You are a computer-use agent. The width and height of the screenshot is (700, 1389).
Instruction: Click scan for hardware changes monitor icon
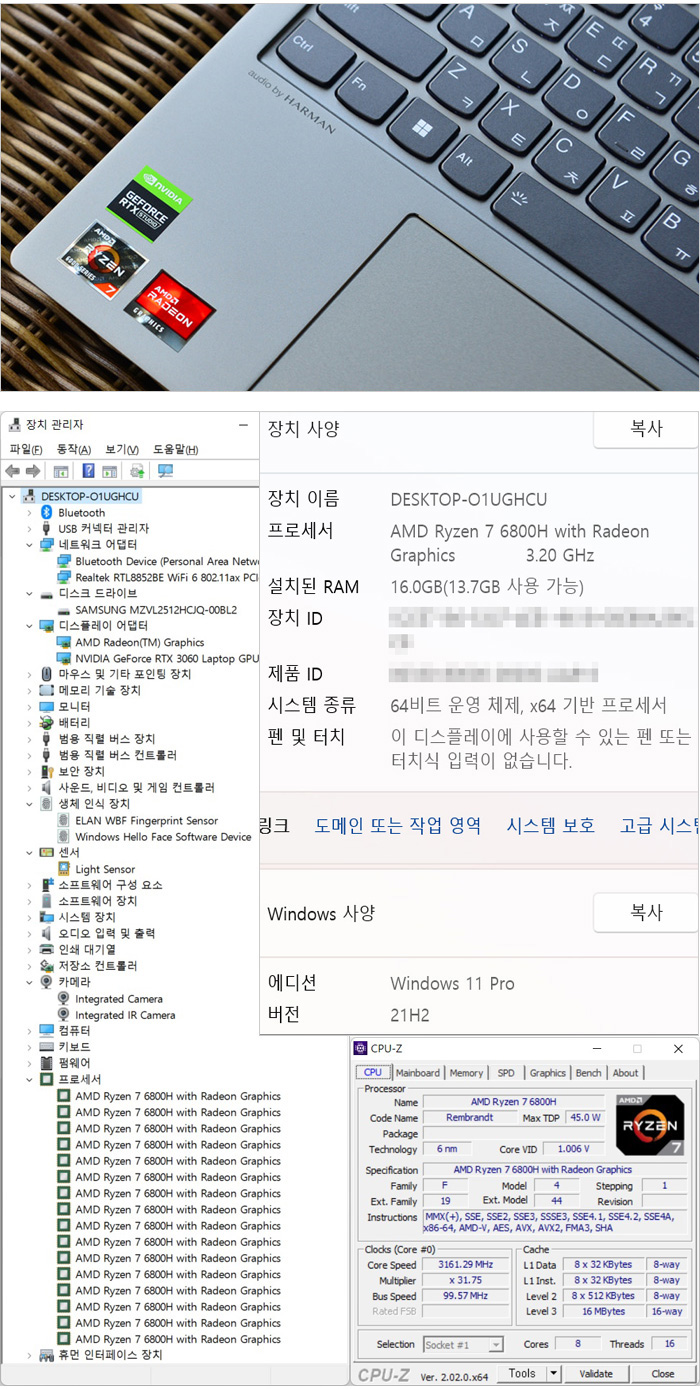(165, 471)
